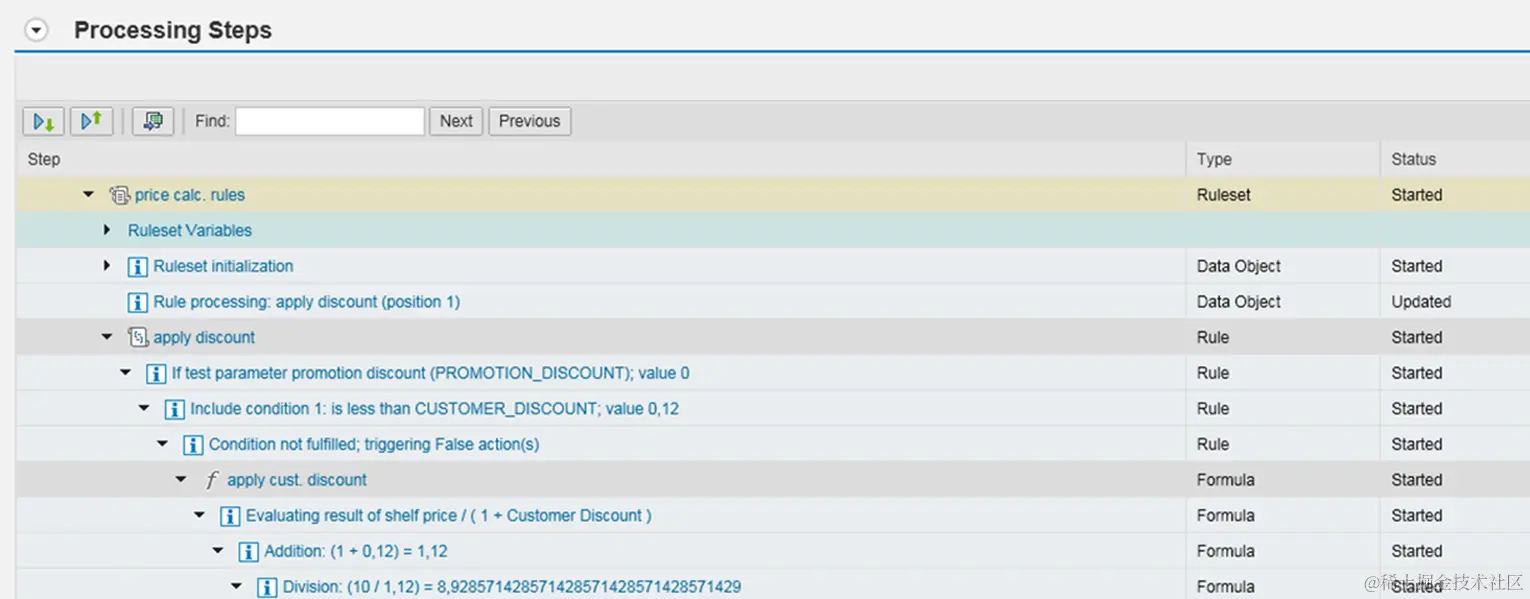This screenshot has width=1530, height=599.
Task: Click Started status in Include condition 1 row
Action: coord(1416,408)
